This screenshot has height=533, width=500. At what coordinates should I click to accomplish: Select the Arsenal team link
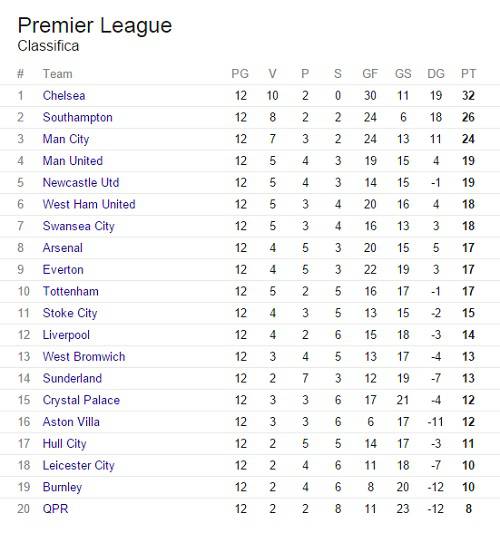(63, 248)
